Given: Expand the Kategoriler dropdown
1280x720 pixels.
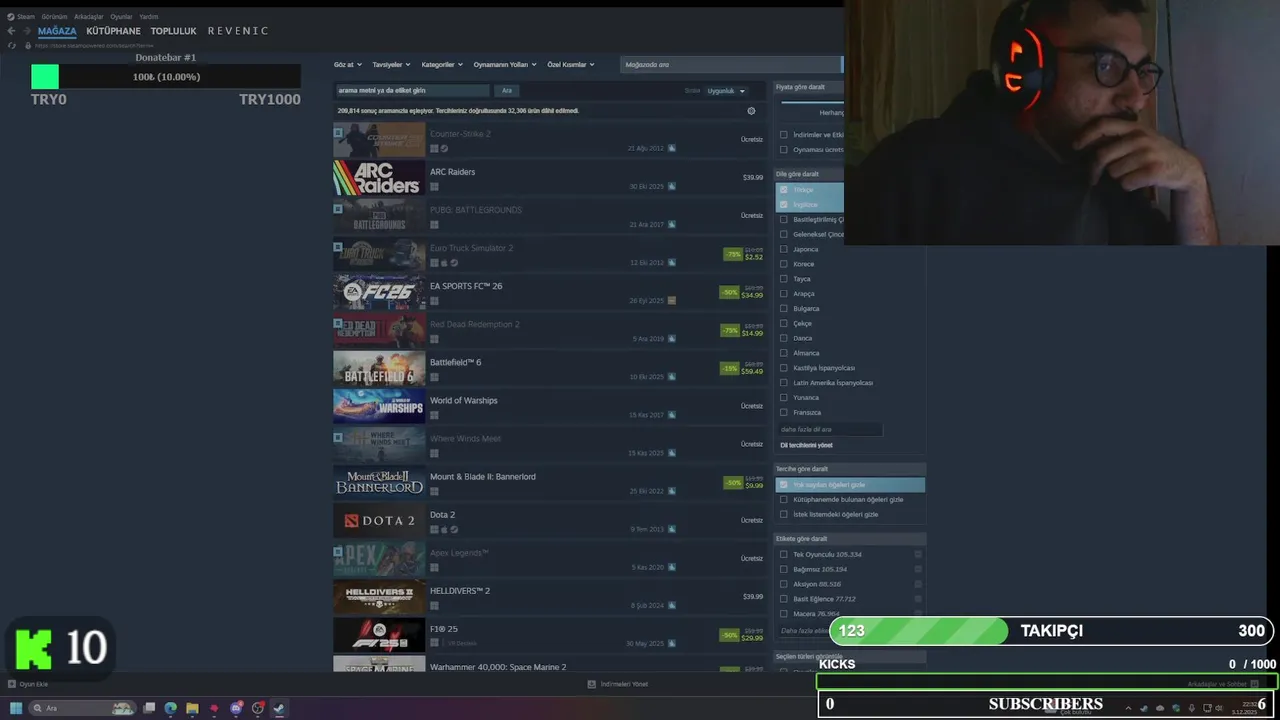Looking at the screenshot, I should click(442, 64).
